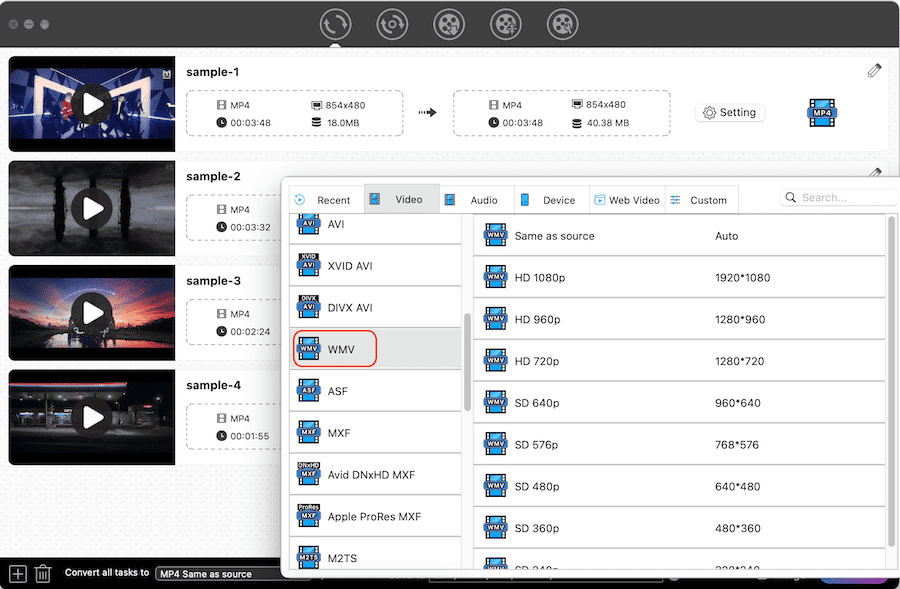Switch to the Device tab
Image resolution: width=900 pixels, height=589 pixels.
[x=552, y=200]
